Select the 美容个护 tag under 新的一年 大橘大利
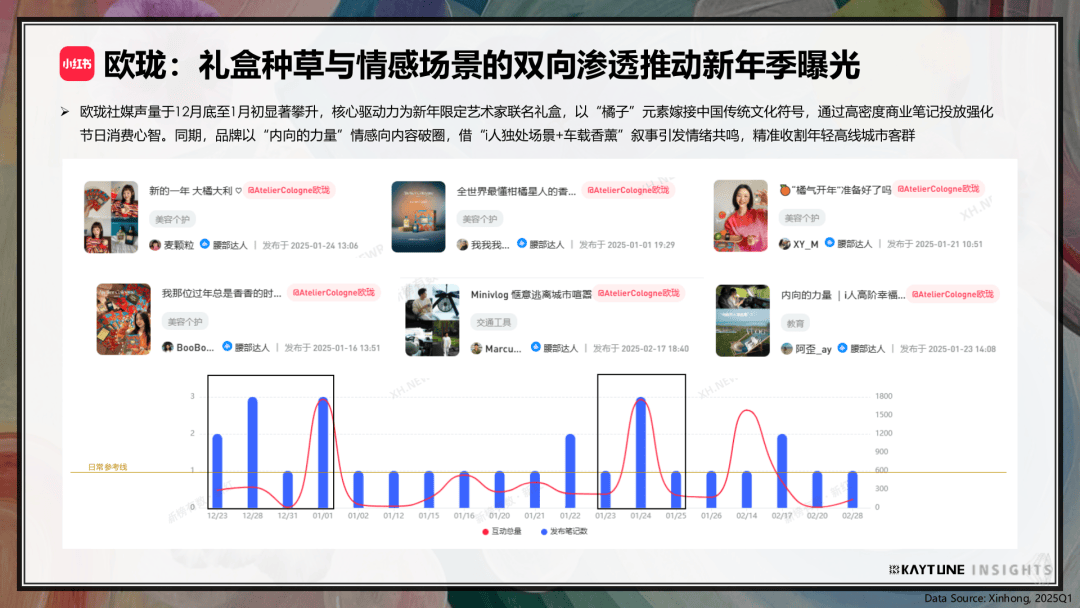The image size is (1080, 608). click(x=172, y=219)
